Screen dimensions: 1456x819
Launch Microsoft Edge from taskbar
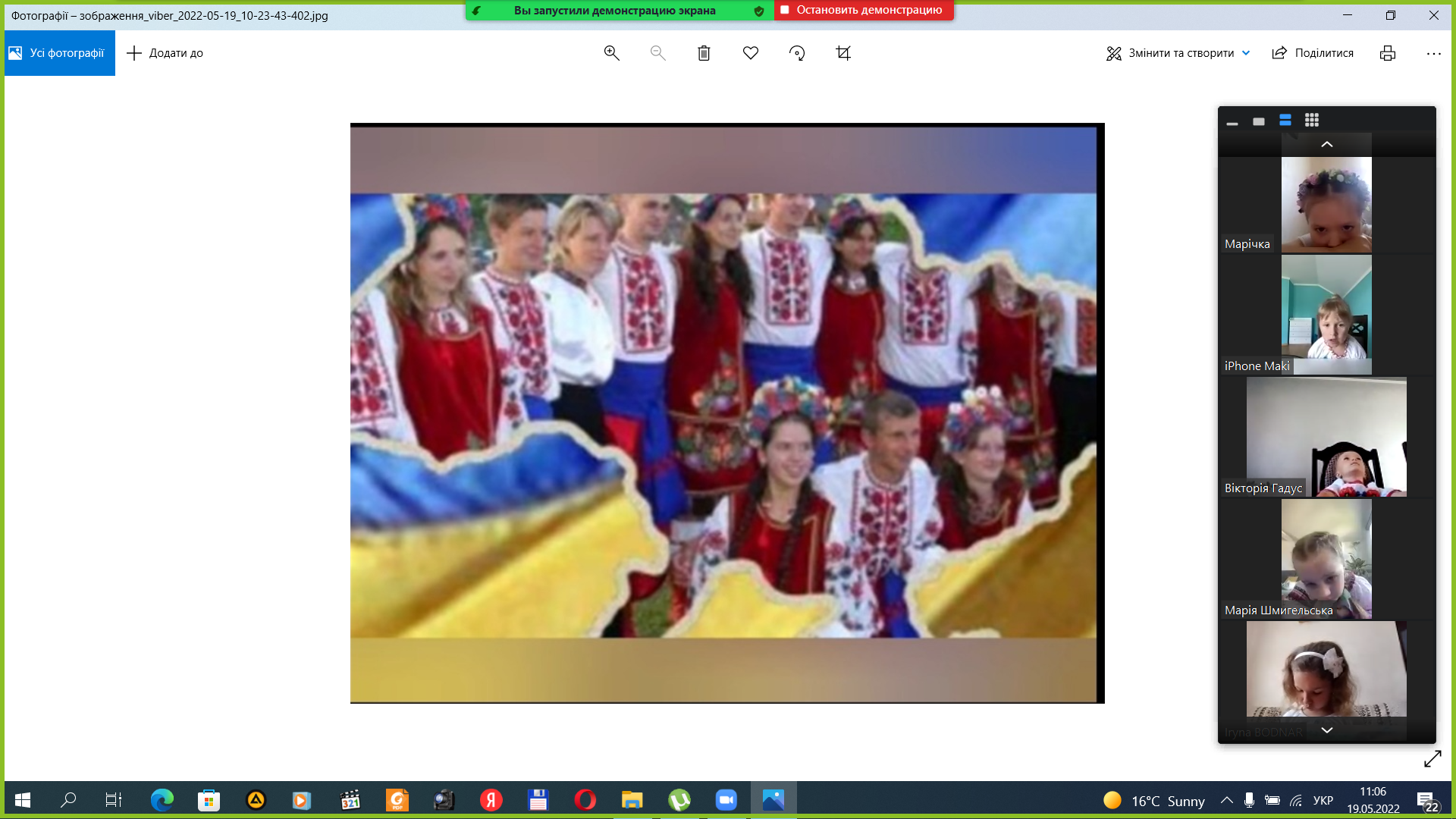click(x=162, y=799)
